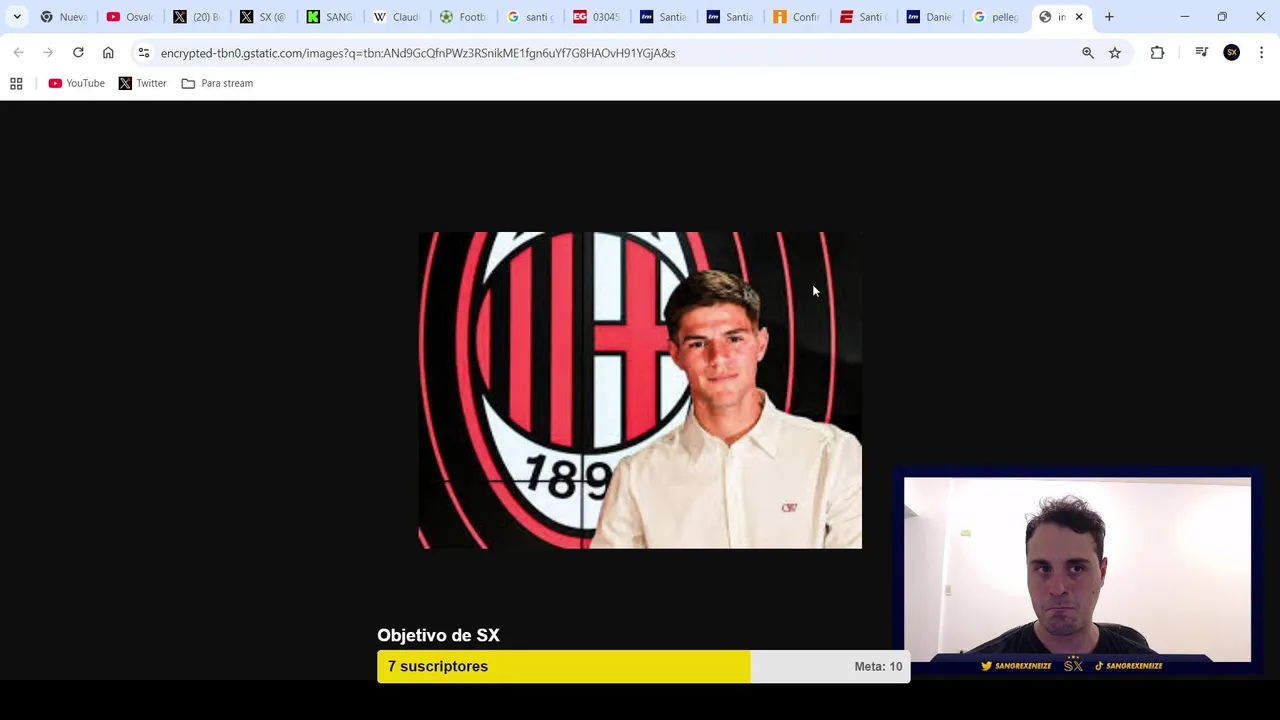Click the AC Milan player image
This screenshot has height=720, width=1280.
tap(640, 390)
